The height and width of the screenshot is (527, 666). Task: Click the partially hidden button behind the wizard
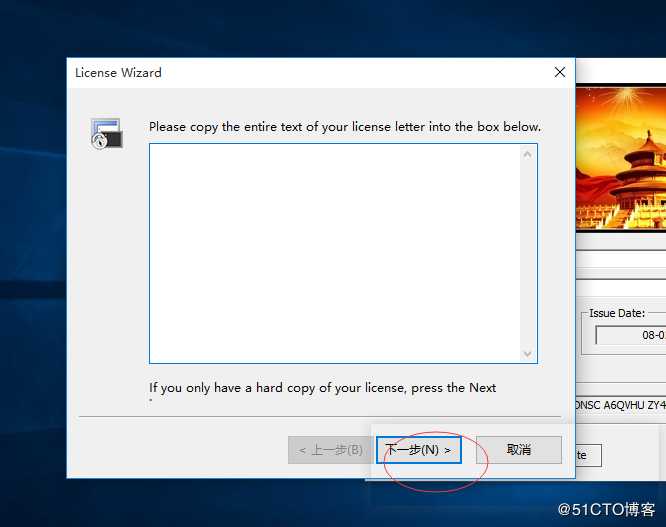pyautogui.click(x=589, y=455)
